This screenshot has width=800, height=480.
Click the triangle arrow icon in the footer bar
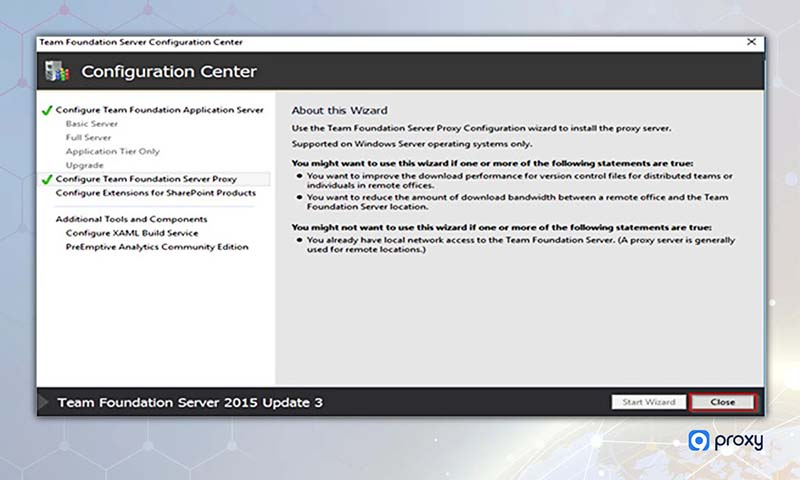(x=43, y=402)
